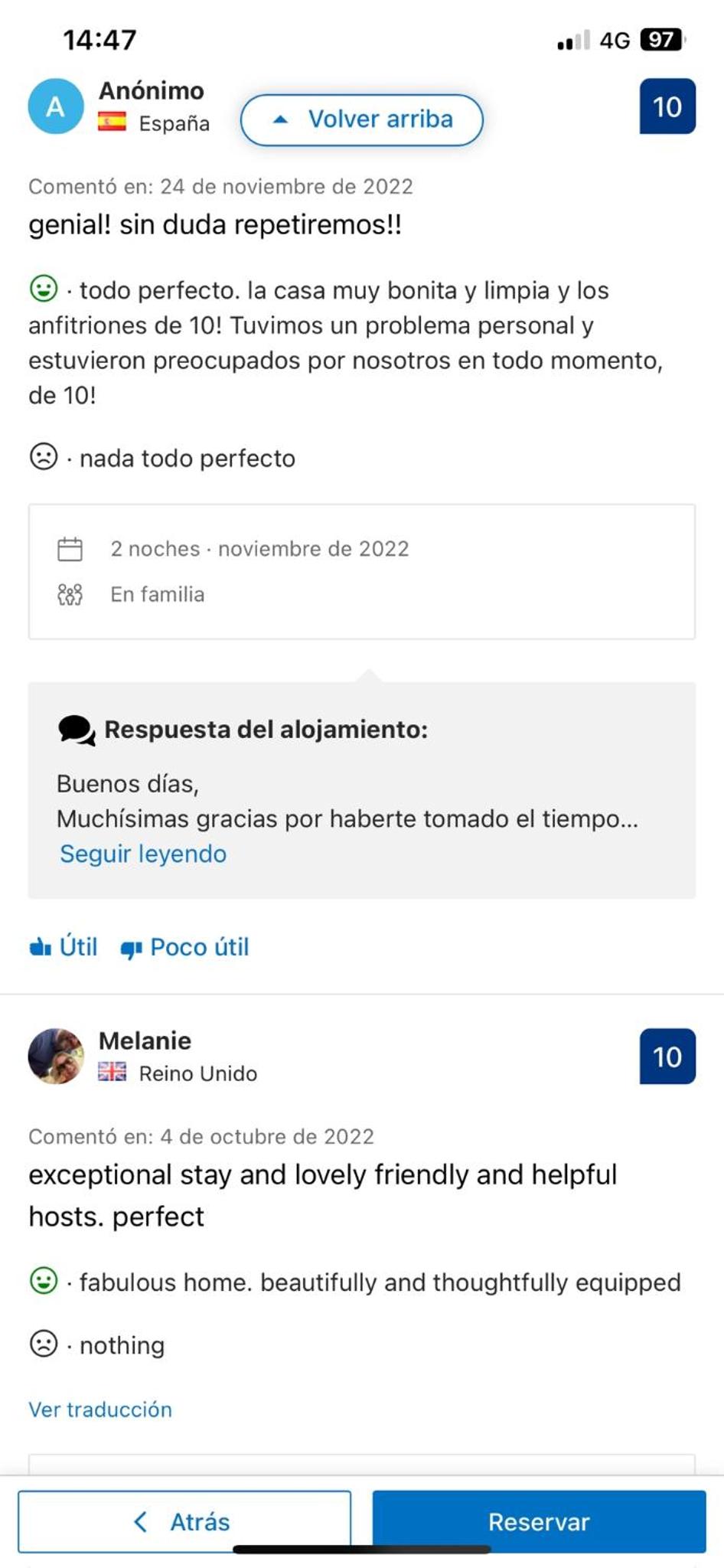Tap the green smiley in Anónimo's review

click(44, 289)
